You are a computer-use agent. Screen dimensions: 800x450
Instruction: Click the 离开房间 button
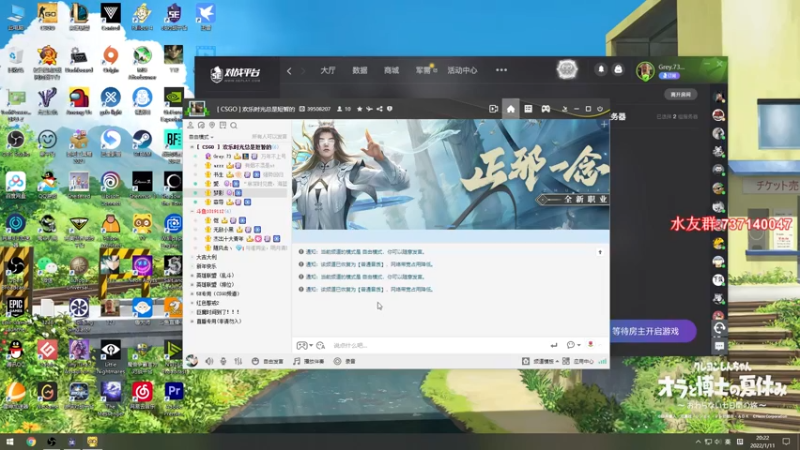(x=681, y=94)
